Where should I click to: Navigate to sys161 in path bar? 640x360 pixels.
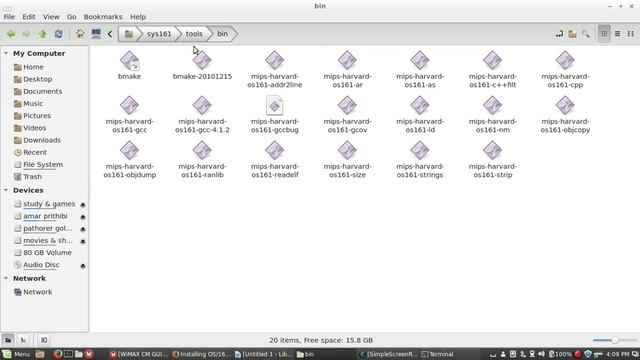pyautogui.click(x=159, y=34)
